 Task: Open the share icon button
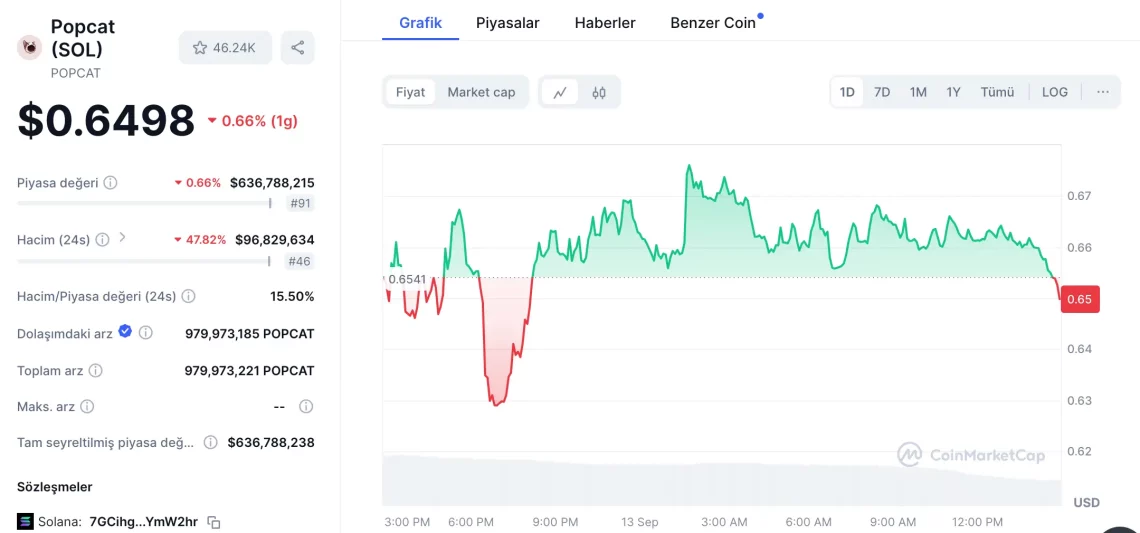pos(297,47)
